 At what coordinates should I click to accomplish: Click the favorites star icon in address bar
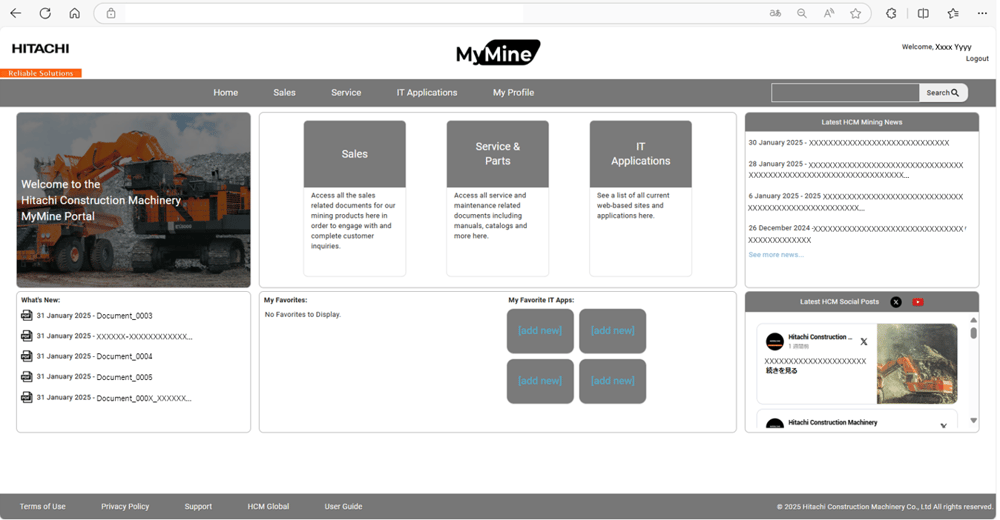click(856, 13)
